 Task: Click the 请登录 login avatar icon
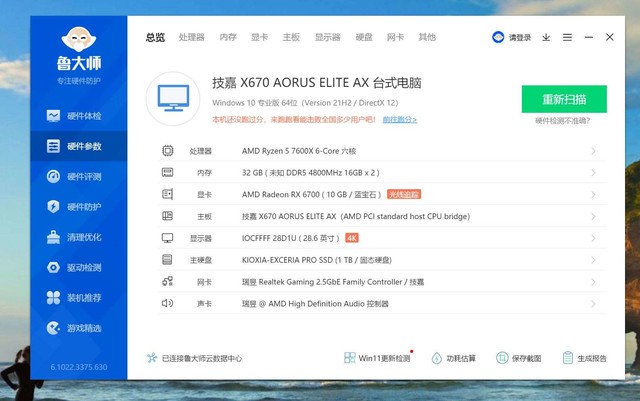coord(498,37)
